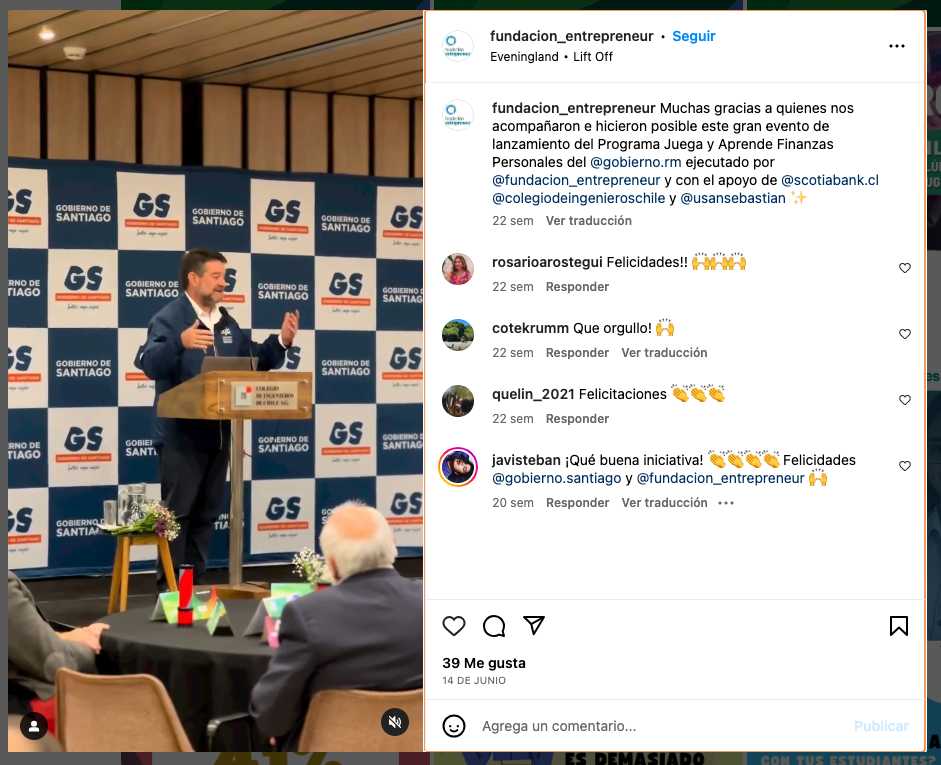The image size is (941, 765).
Task: Like cotekrumm's comment
Action: [x=904, y=334]
